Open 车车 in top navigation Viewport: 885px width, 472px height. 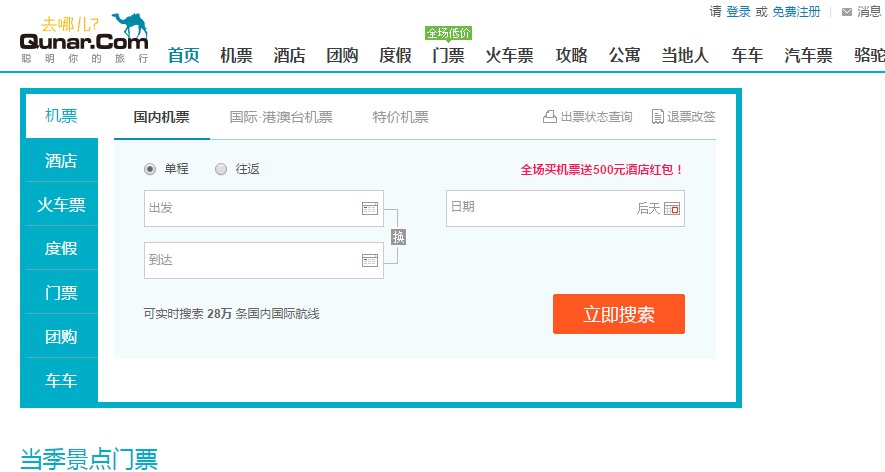(747, 55)
